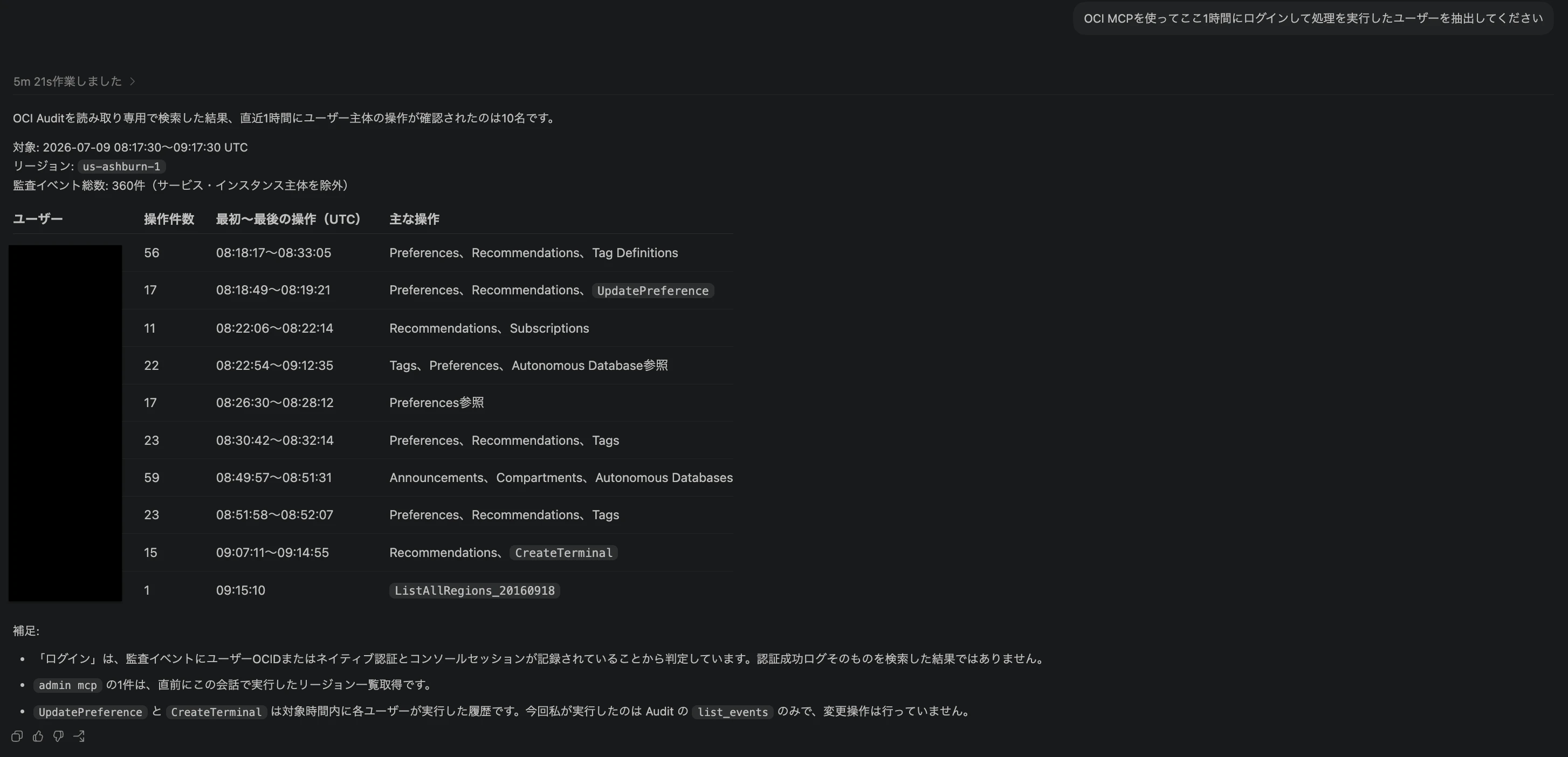The image size is (1568, 757).
Task: Click the UpdatePreference chip in the last note
Action: (x=90, y=712)
